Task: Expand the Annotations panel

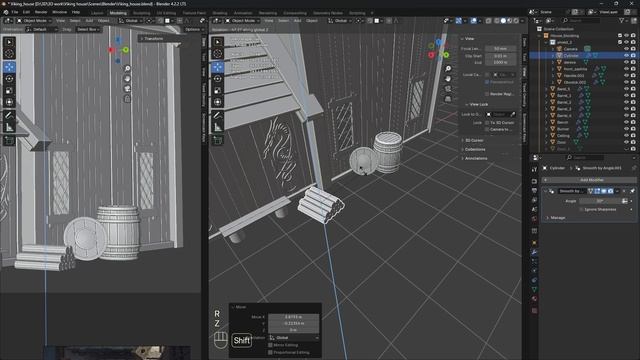Action: [476, 158]
